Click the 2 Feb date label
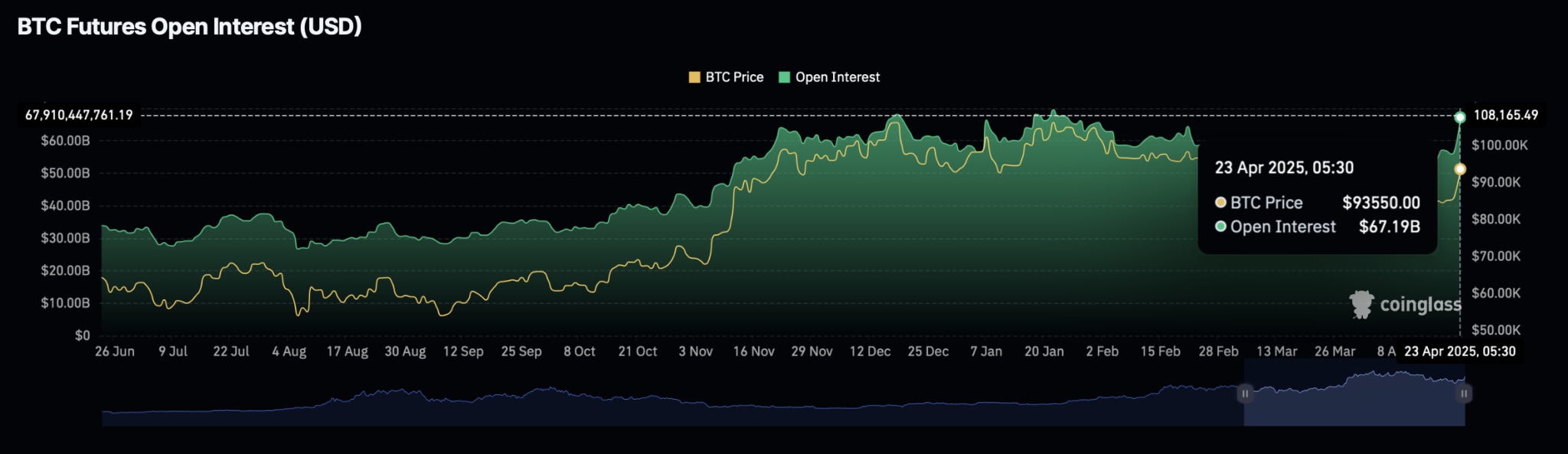The width and height of the screenshot is (1568, 454). pyautogui.click(x=1102, y=351)
